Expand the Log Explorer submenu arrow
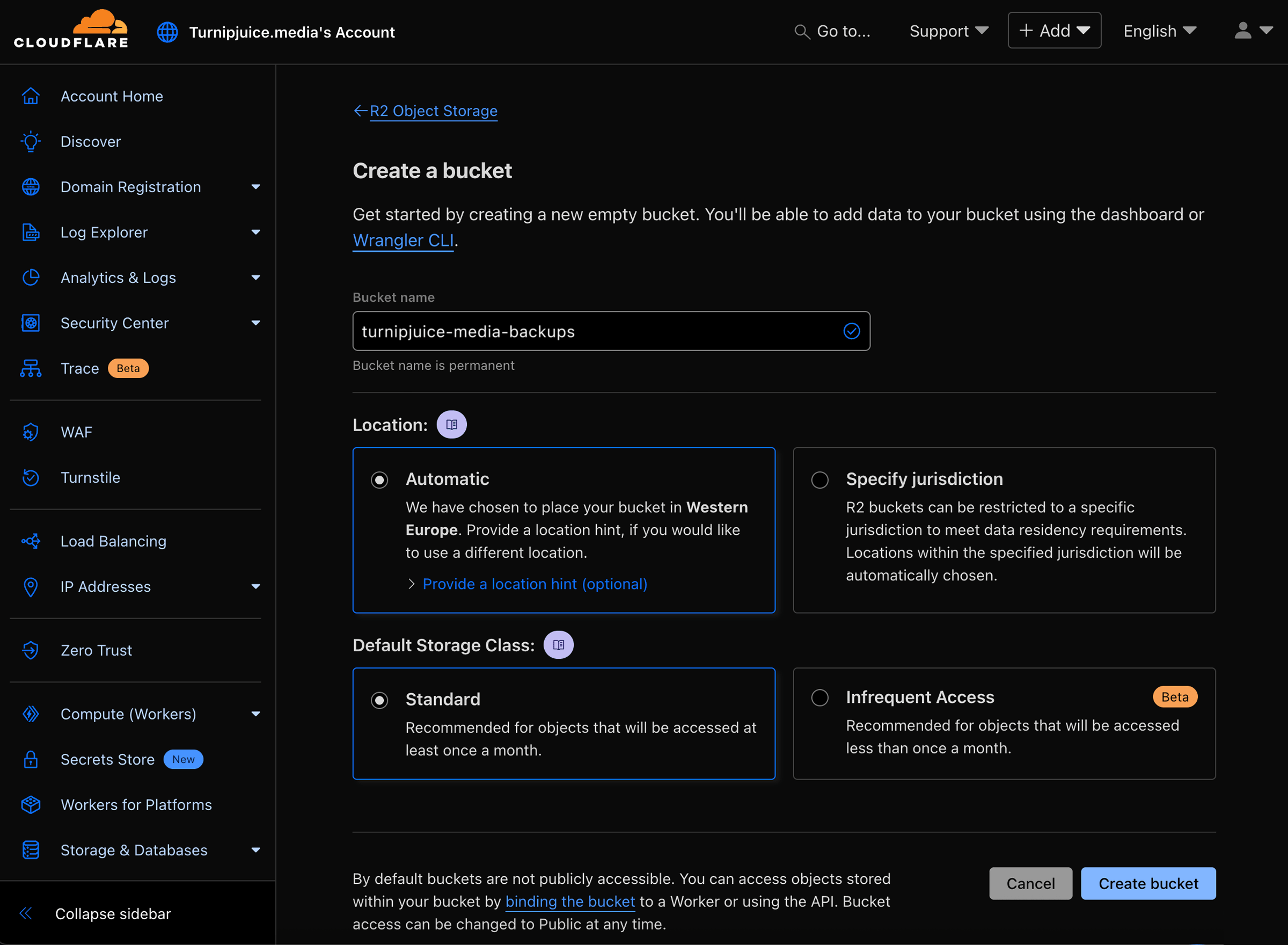Screen dimensions: 1288x945 [x=255, y=232]
